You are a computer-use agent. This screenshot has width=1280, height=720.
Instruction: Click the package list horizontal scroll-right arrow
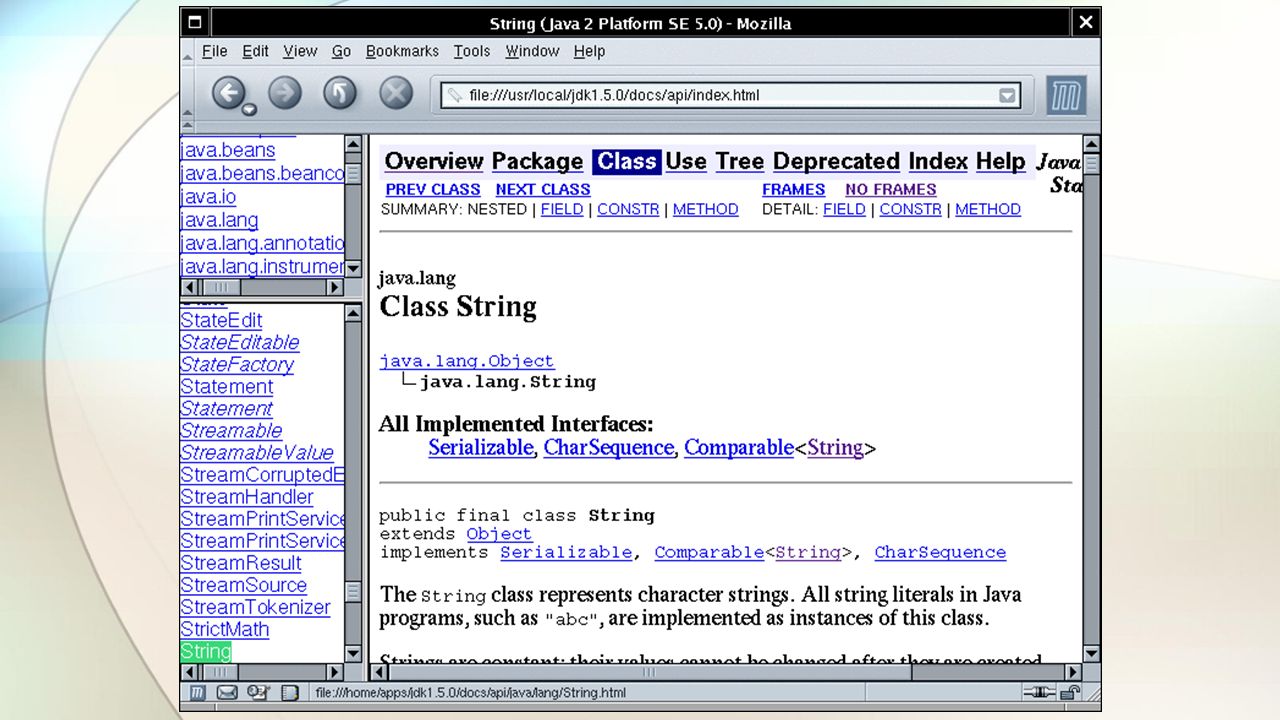336,287
